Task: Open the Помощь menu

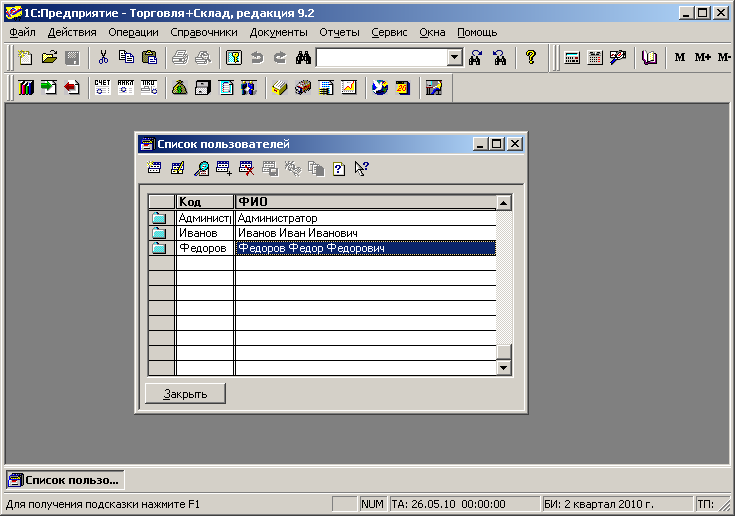Action: point(477,32)
